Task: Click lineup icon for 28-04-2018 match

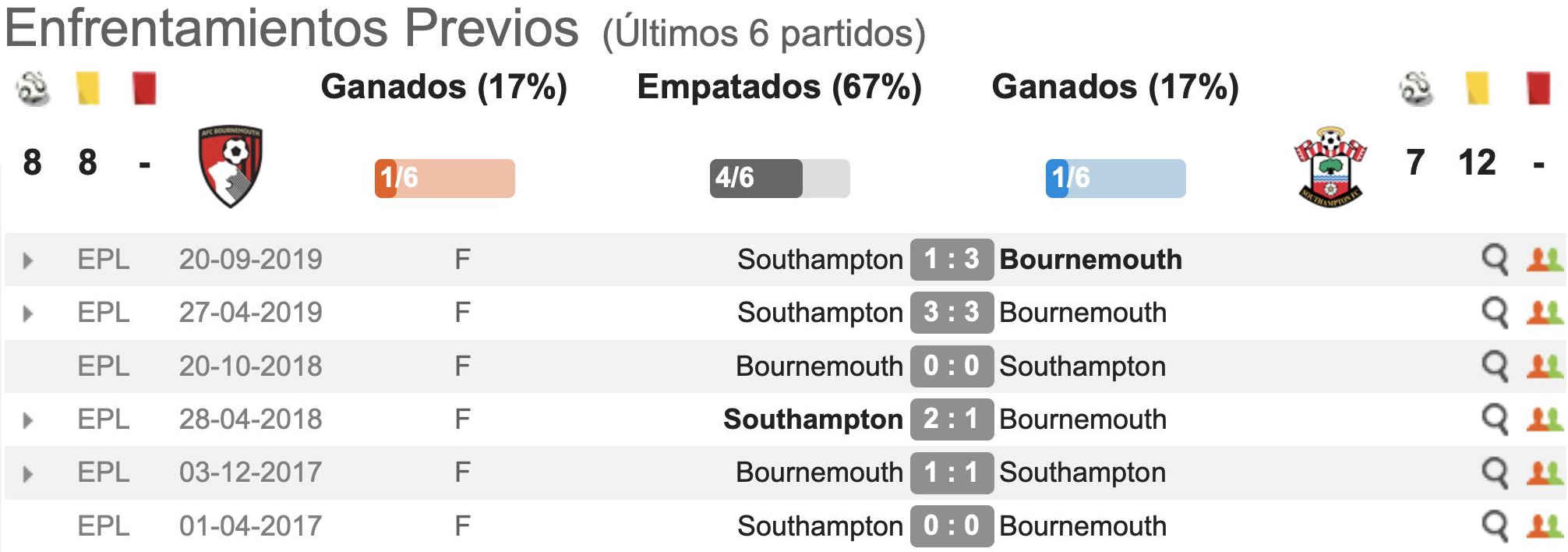Action: (x=1545, y=419)
